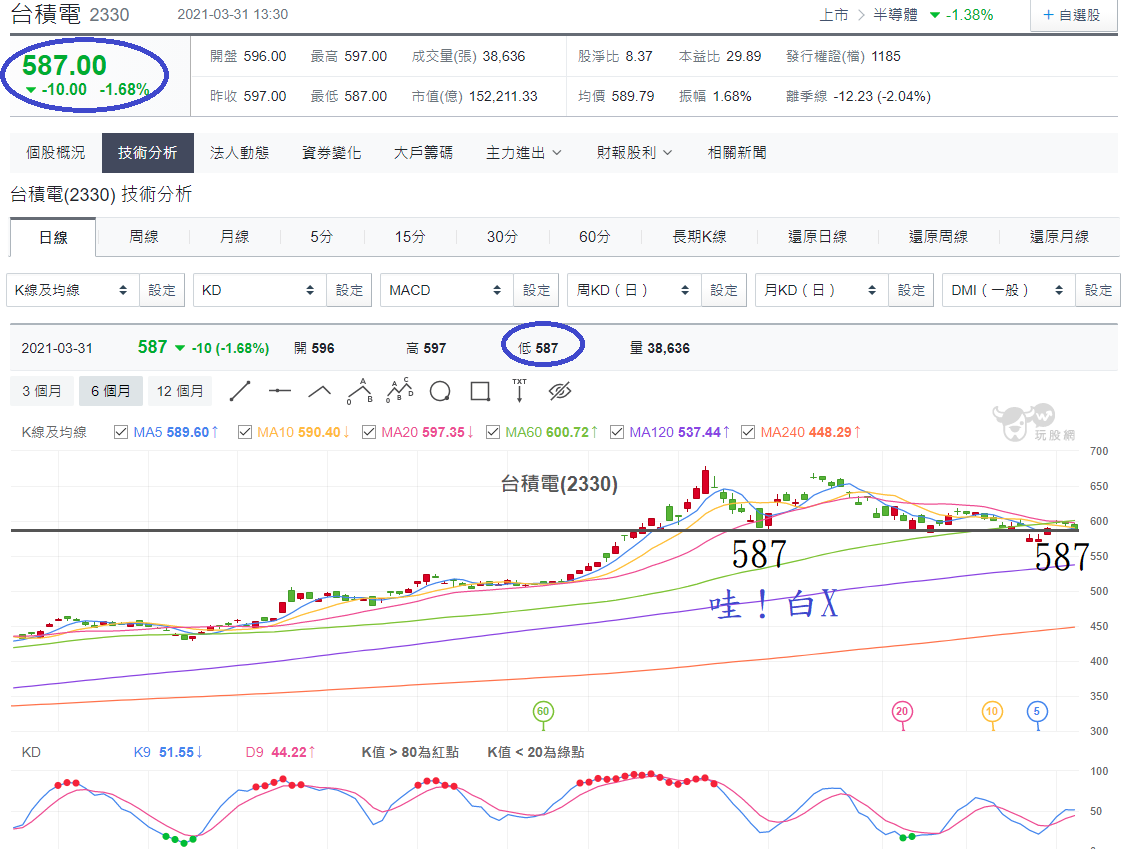The height and width of the screenshot is (849, 1134).
Task: Follow the 半導體 sector link
Action: click(895, 15)
